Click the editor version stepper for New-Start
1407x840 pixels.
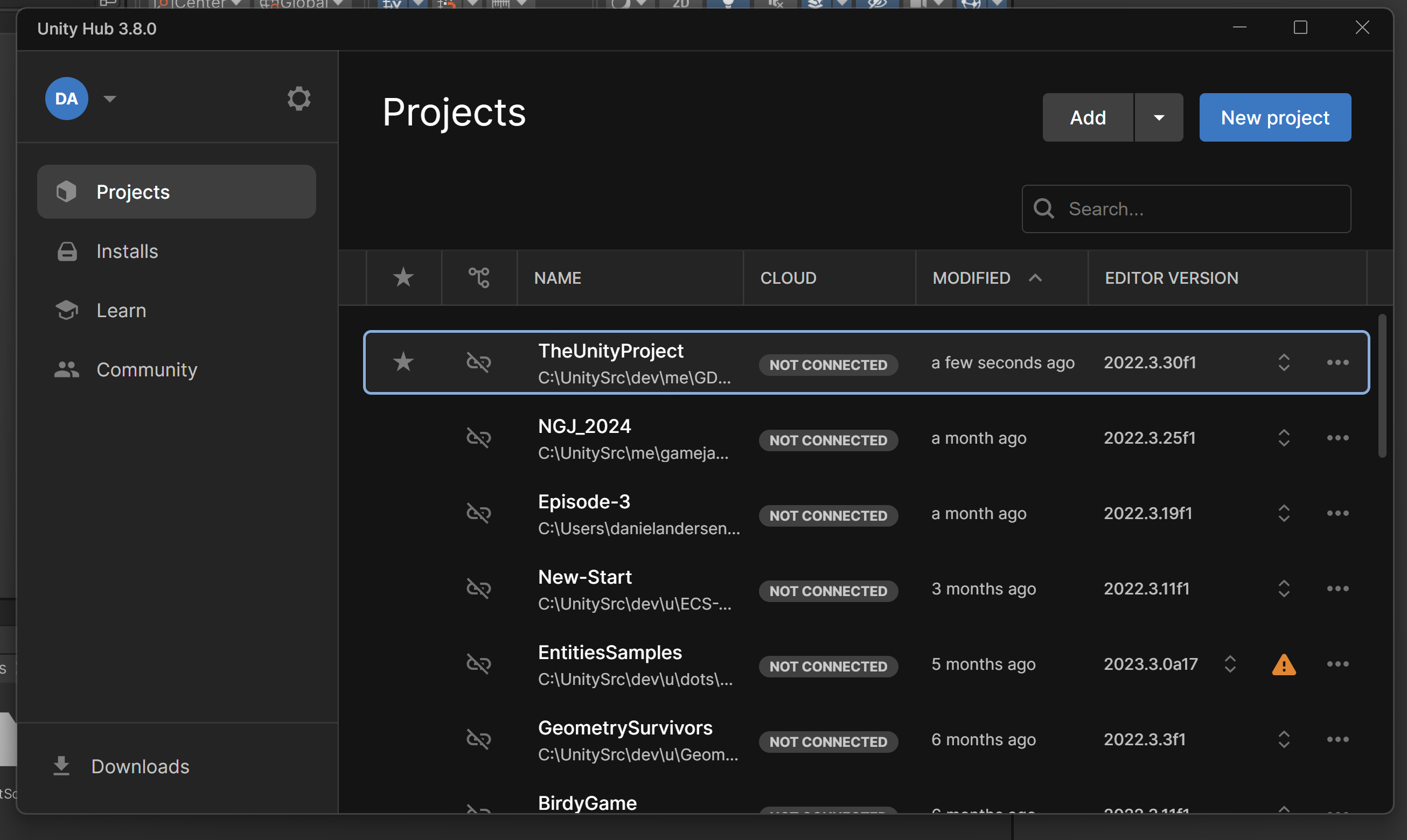1283,588
